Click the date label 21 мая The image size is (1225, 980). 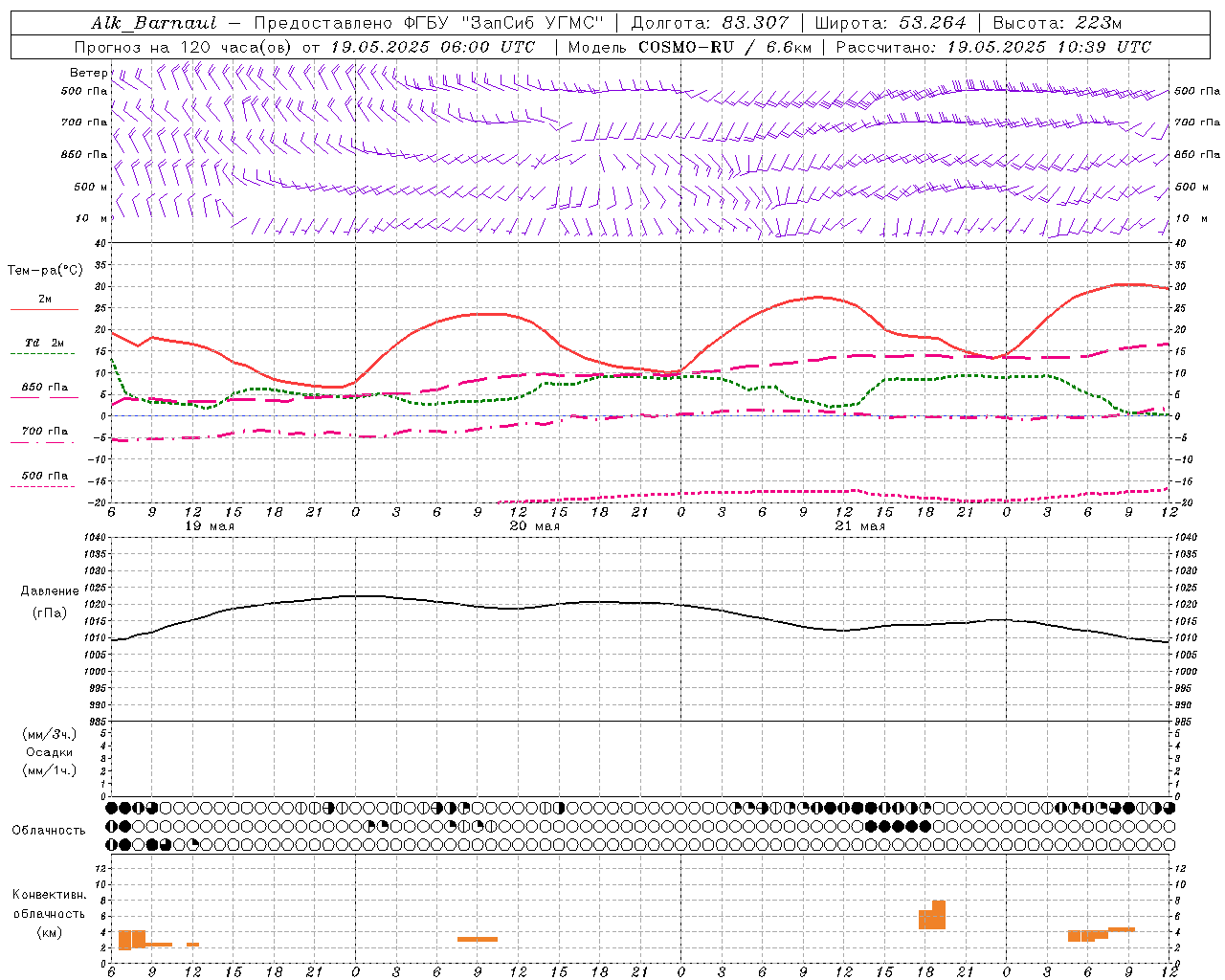[859, 525]
